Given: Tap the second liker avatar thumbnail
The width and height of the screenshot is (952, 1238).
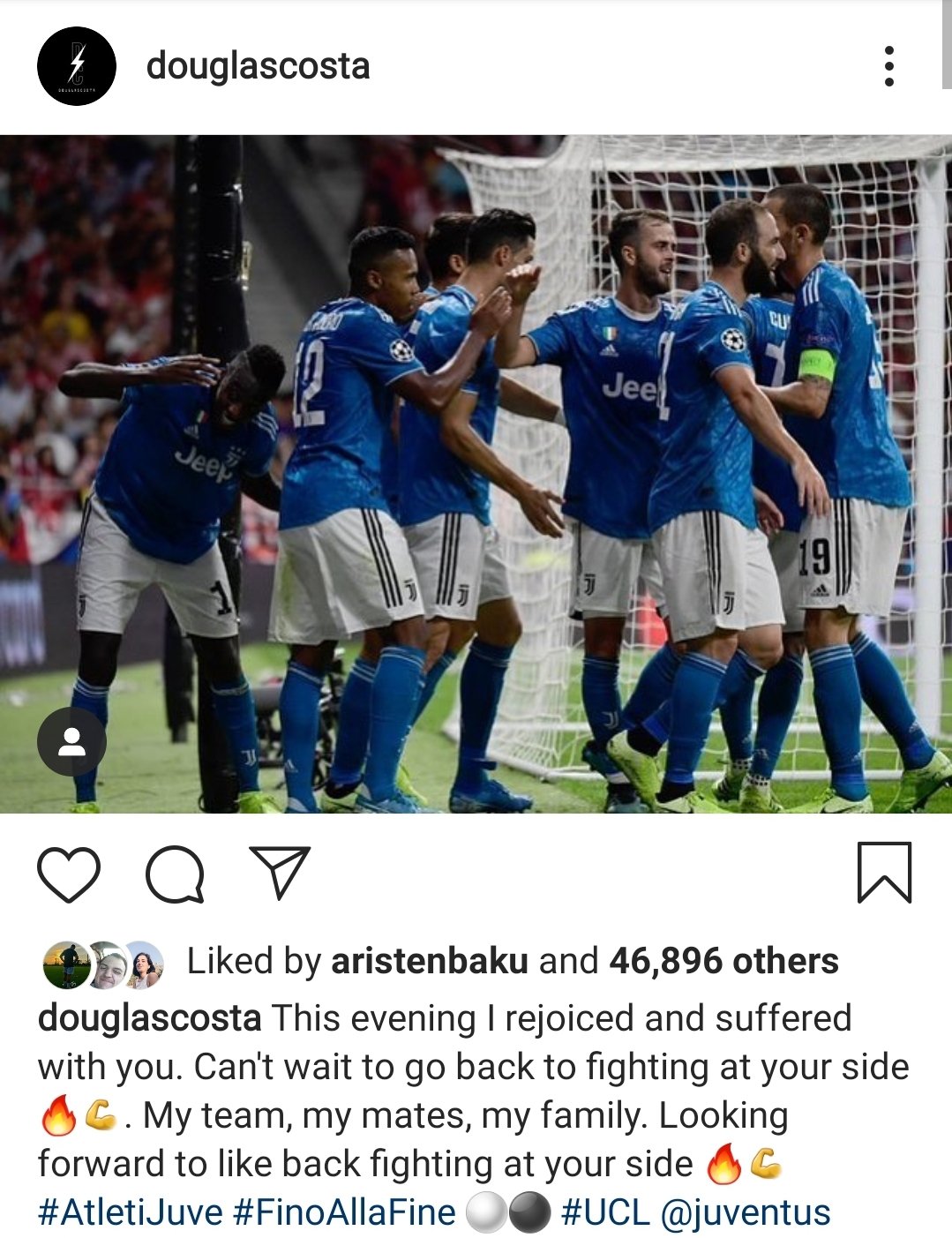Looking at the screenshot, I should coord(107,964).
